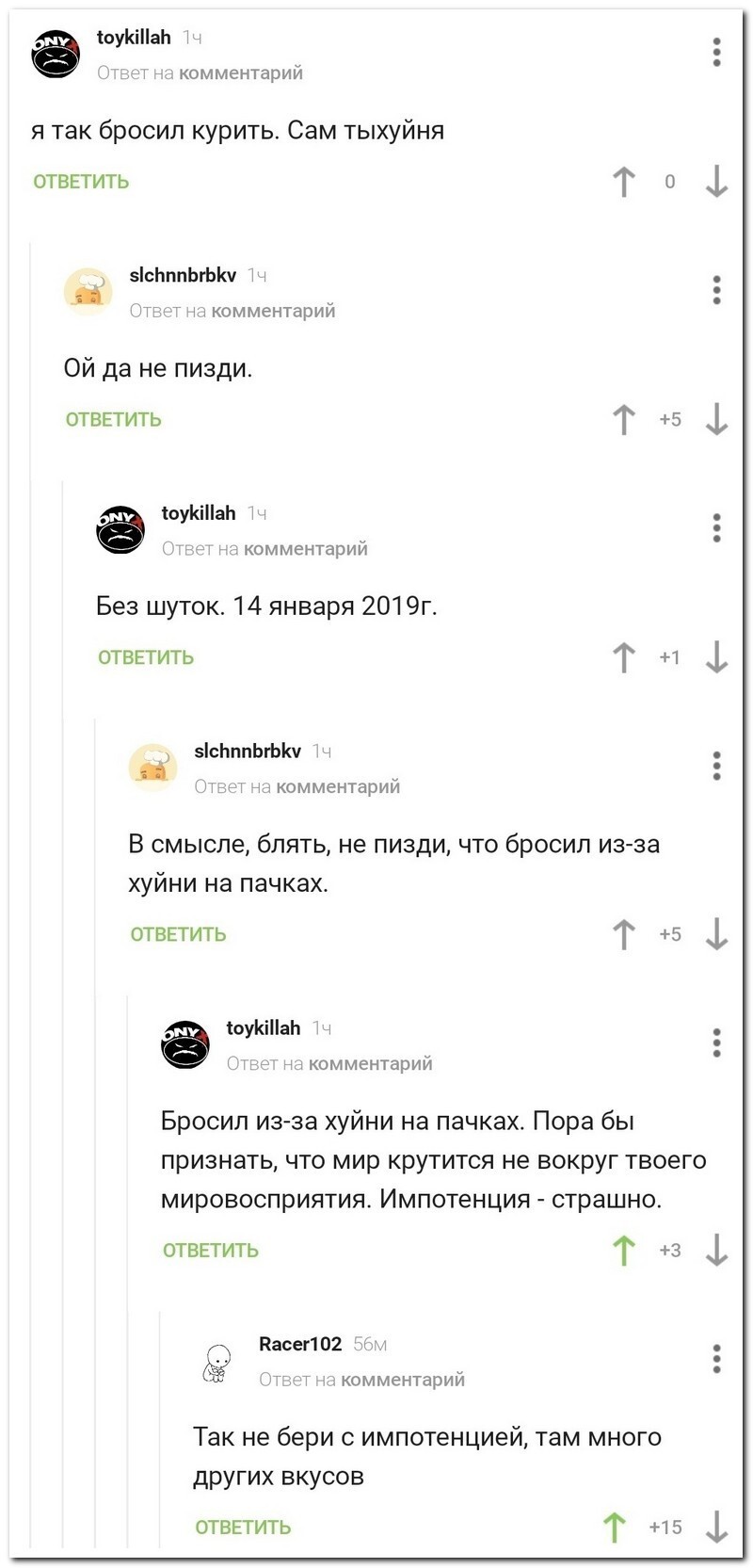Upvote slchnnbrbkv's comment about пачках
The image size is (753, 1568).
(x=622, y=934)
